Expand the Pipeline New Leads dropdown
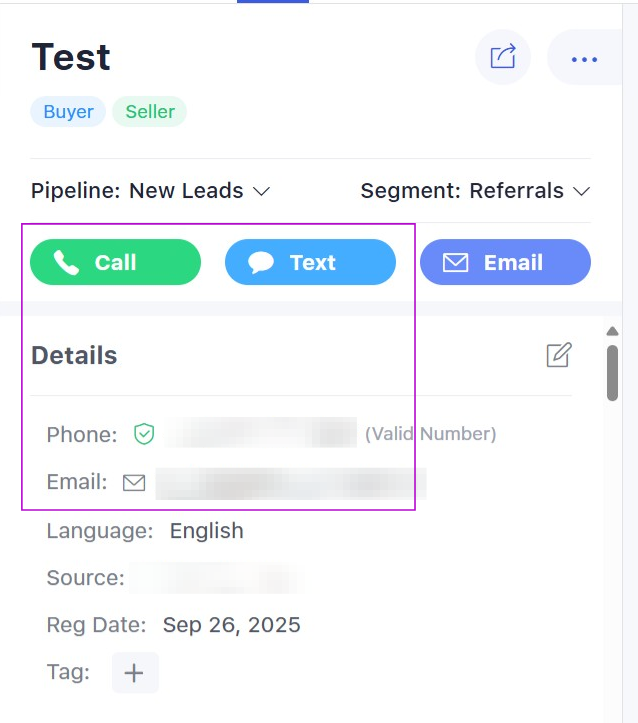This screenshot has width=638, height=723. click(x=151, y=191)
